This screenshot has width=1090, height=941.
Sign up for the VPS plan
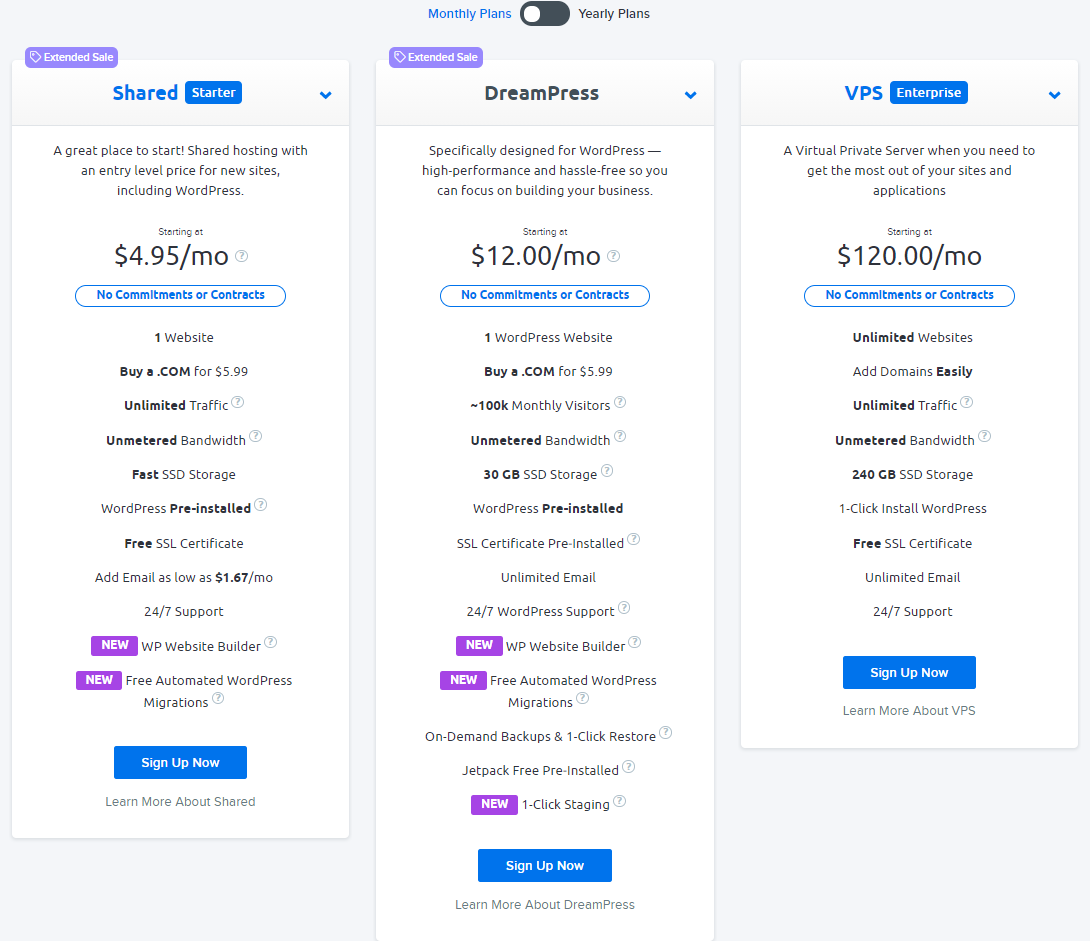[x=909, y=673]
